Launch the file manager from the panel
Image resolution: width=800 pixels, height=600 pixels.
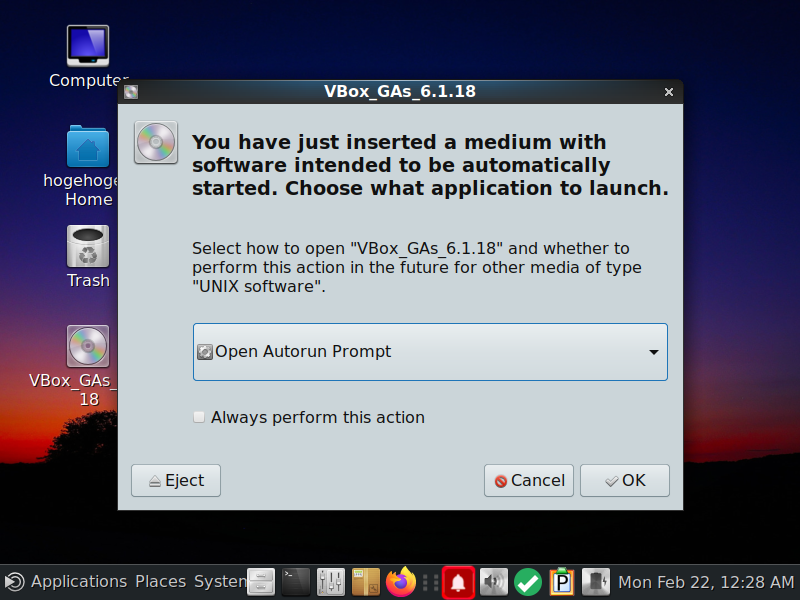[x=261, y=582]
